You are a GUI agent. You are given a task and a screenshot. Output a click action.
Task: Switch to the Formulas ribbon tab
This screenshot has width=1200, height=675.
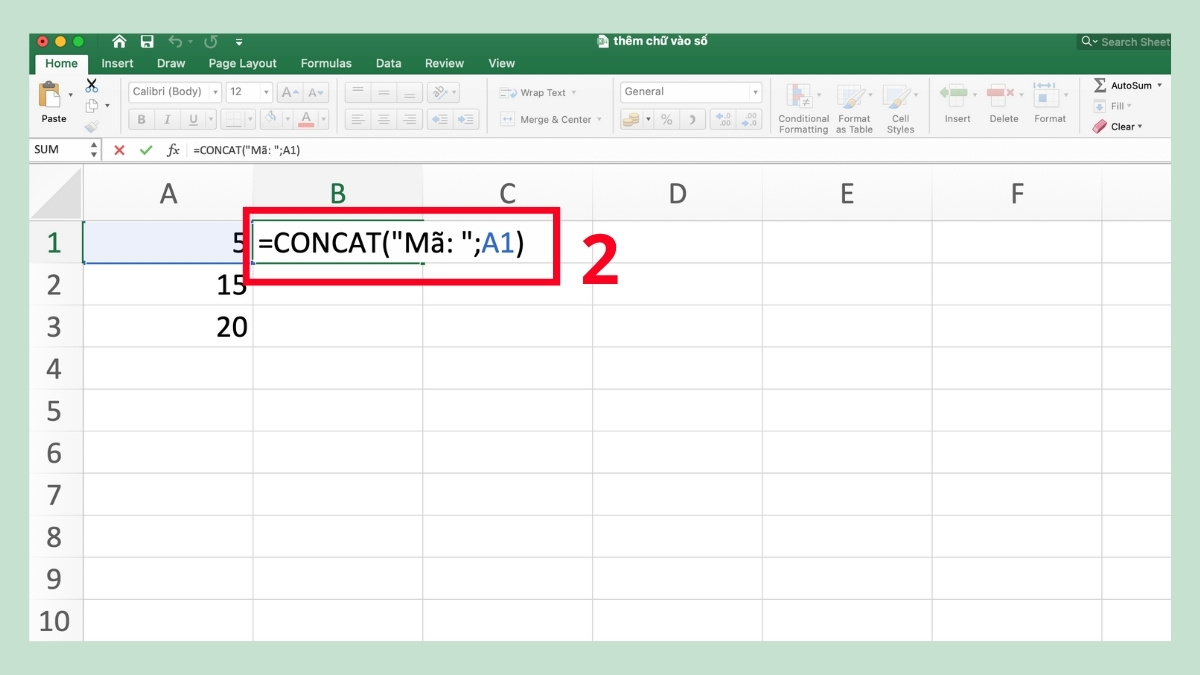(326, 63)
